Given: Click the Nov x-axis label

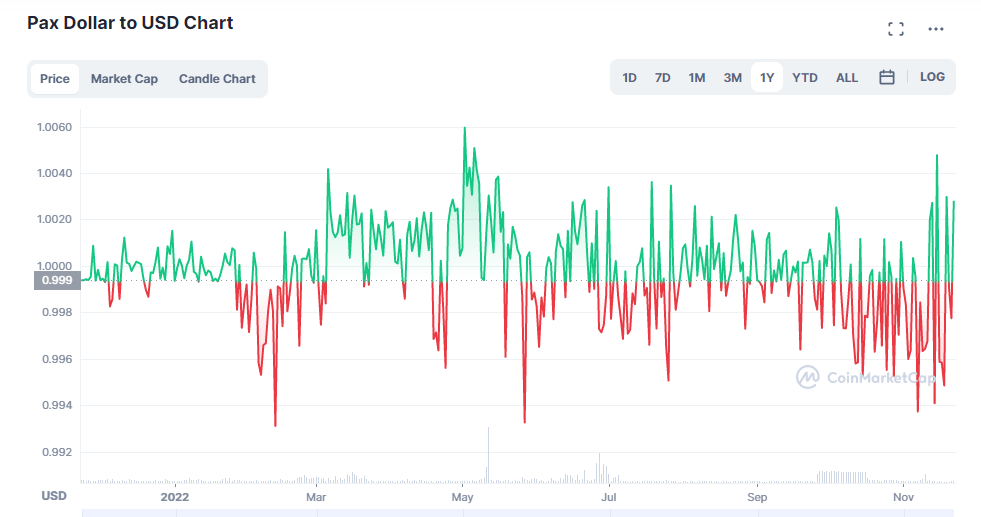Looking at the screenshot, I should 903,497.
